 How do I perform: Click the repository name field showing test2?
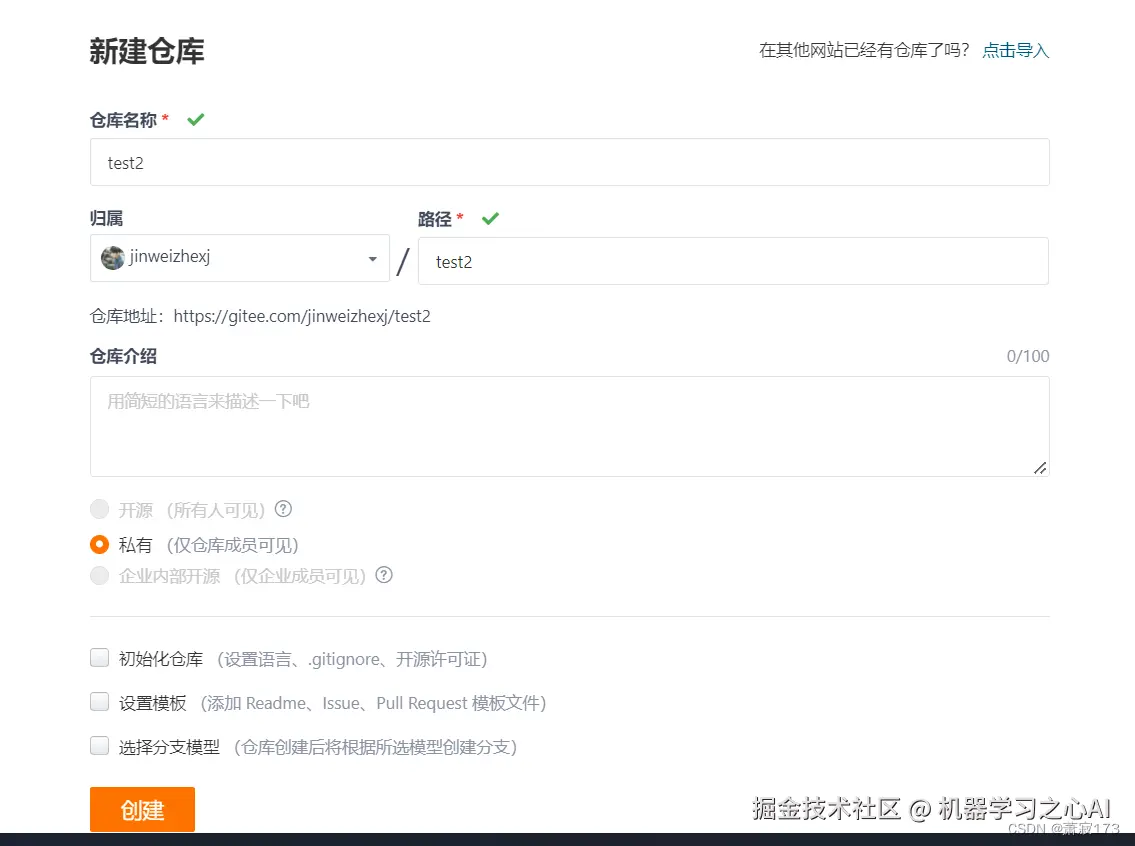pos(569,162)
